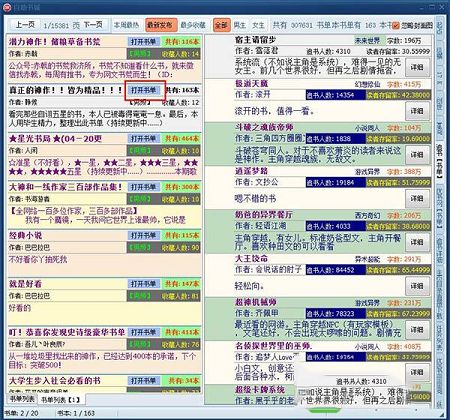Select the 男生 filter
450x420 pixels.
point(239,25)
